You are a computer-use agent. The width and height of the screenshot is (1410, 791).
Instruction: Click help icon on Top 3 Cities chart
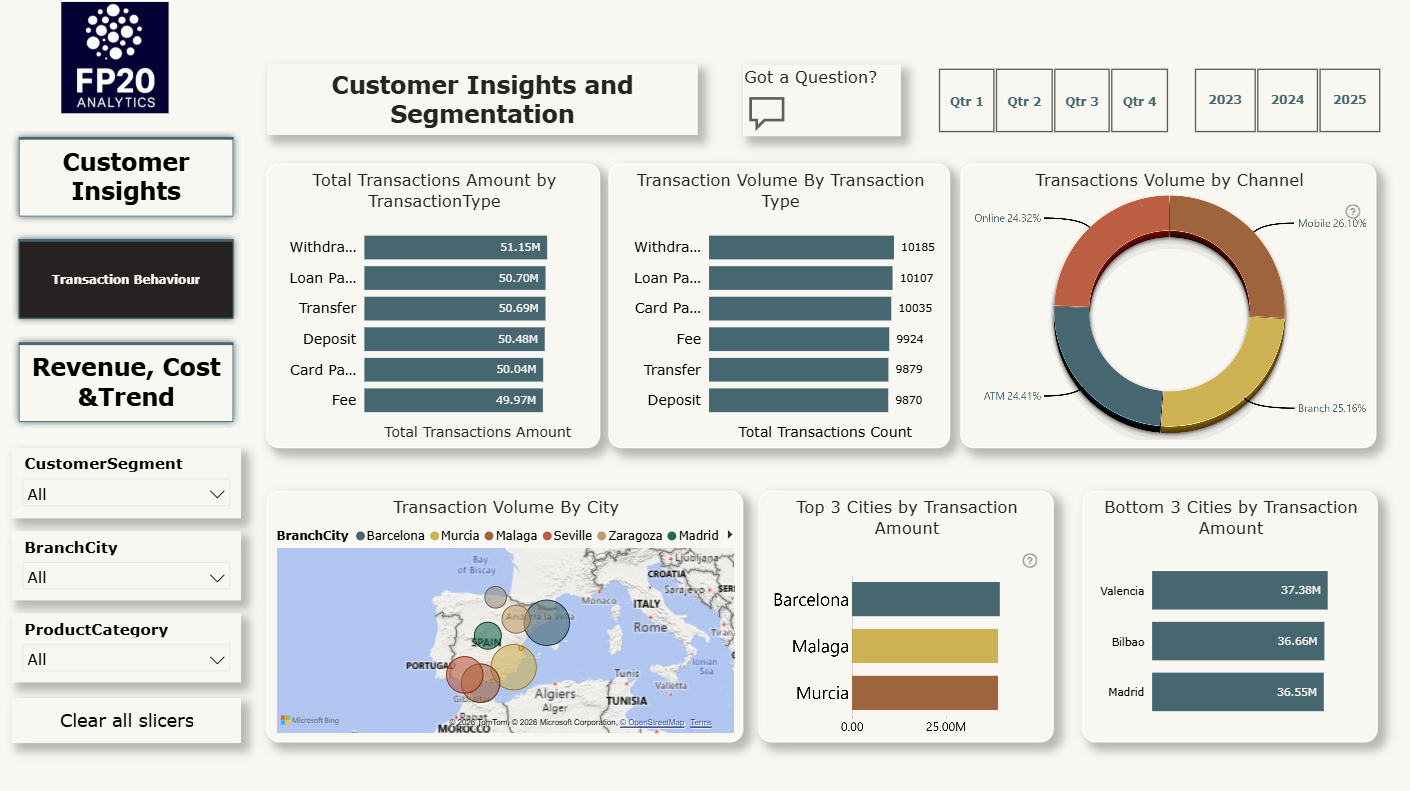pos(1030,560)
